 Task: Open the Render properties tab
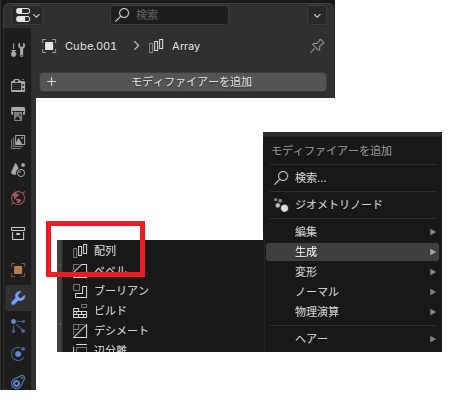(18, 85)
